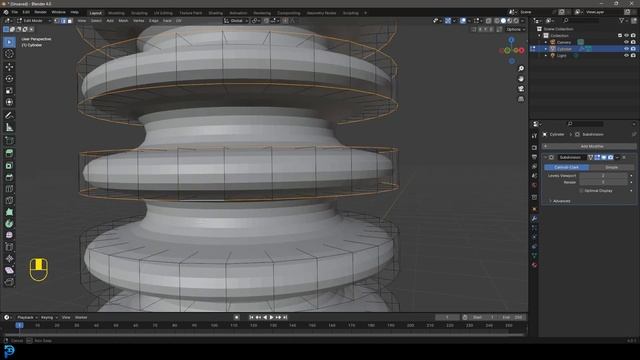Expand the Light tree item
The image size is (640, 360).
[546, 55]
